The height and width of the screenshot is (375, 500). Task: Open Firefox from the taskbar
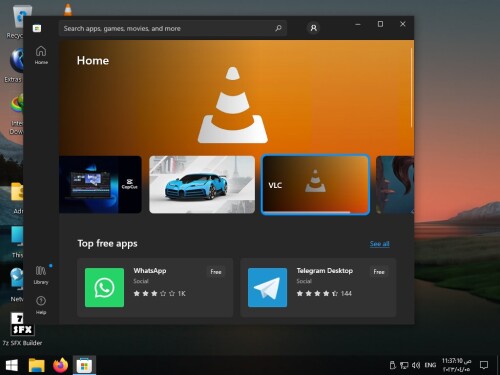point(60,365)
